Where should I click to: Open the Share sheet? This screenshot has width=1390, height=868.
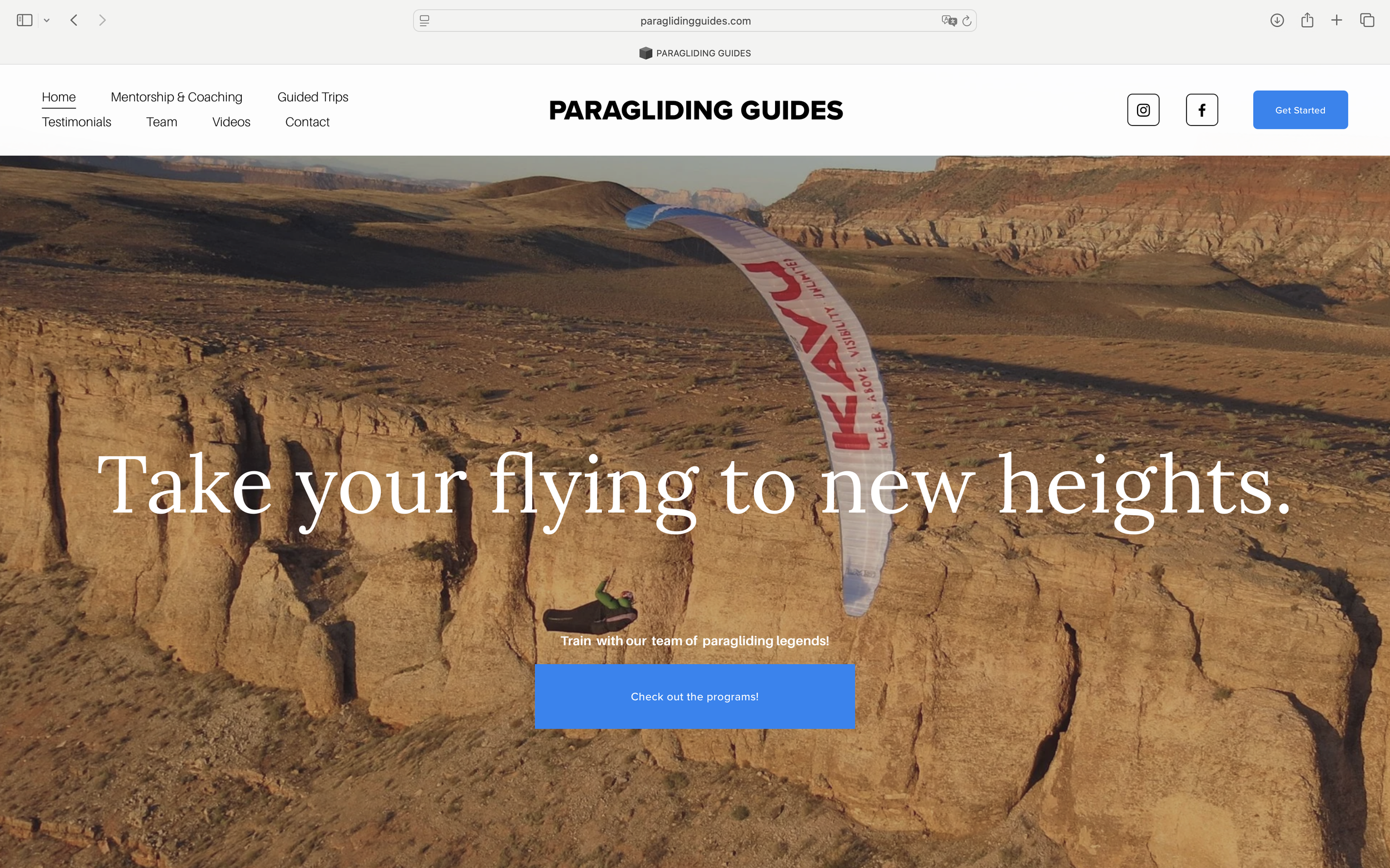pyautogui.click(x=1307, y=20)
